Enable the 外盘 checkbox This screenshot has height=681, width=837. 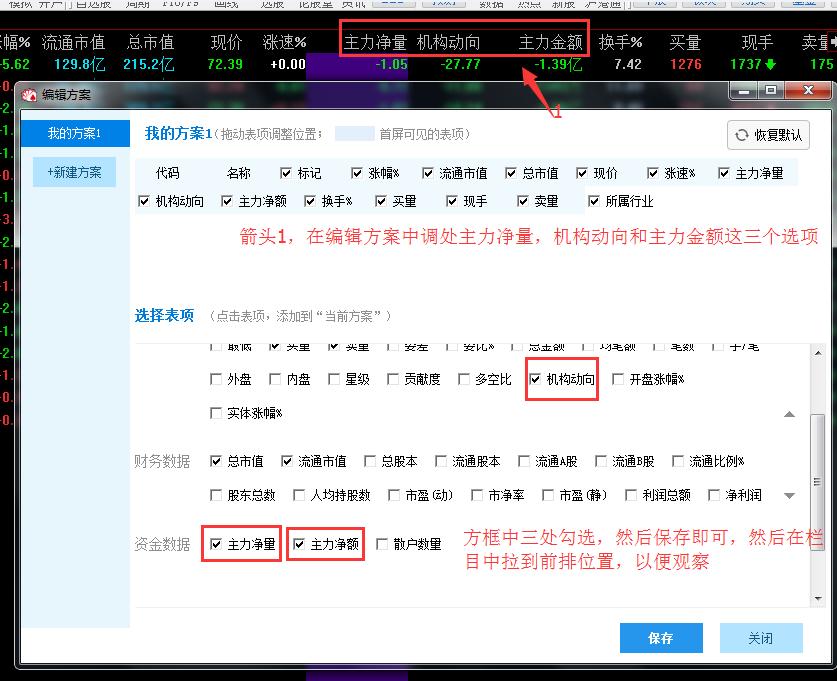click(216, 379)
